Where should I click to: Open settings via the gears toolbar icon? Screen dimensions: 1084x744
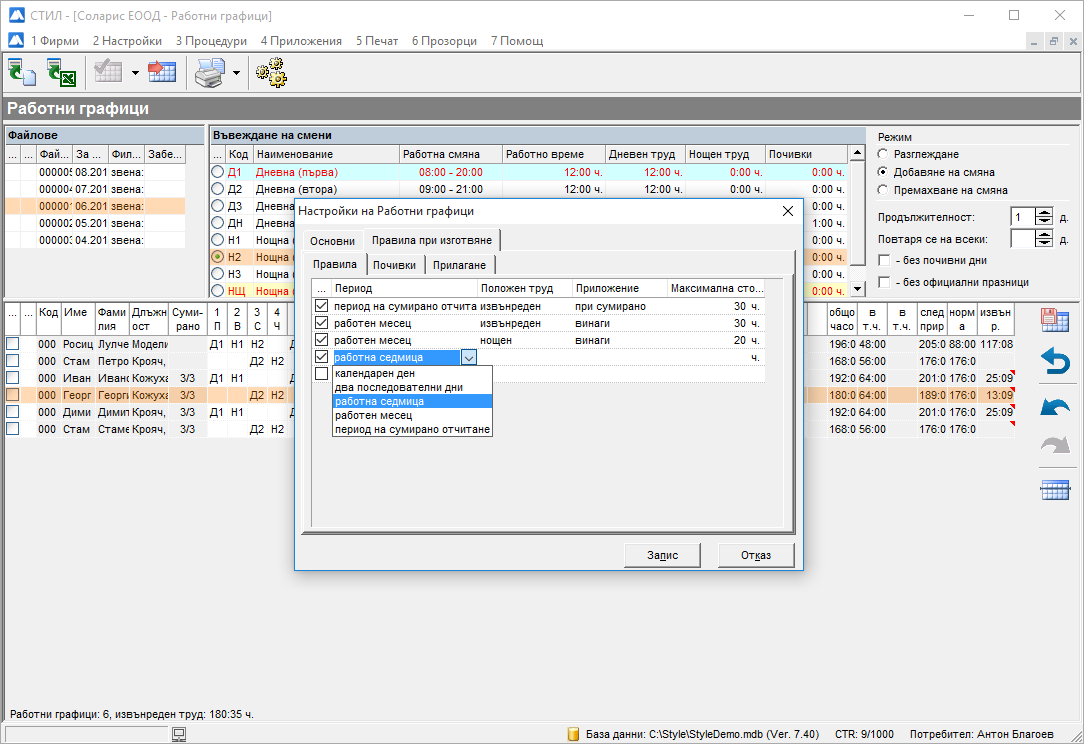pos(271,72)
